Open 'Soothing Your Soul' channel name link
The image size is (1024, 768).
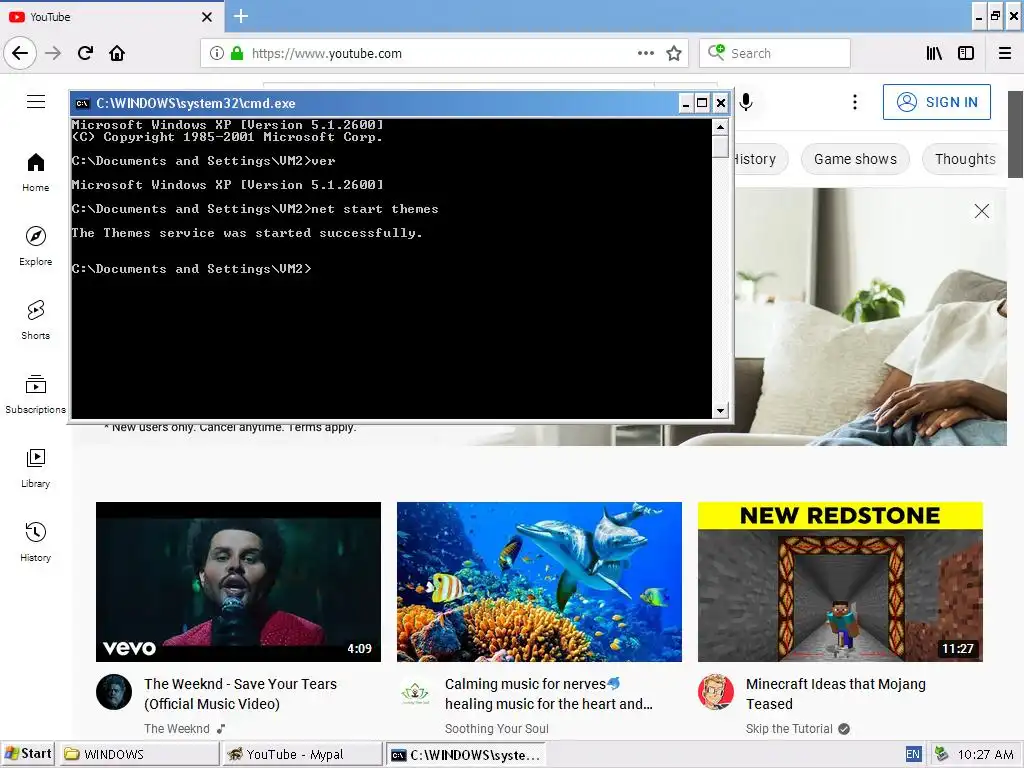coord(496,728)
